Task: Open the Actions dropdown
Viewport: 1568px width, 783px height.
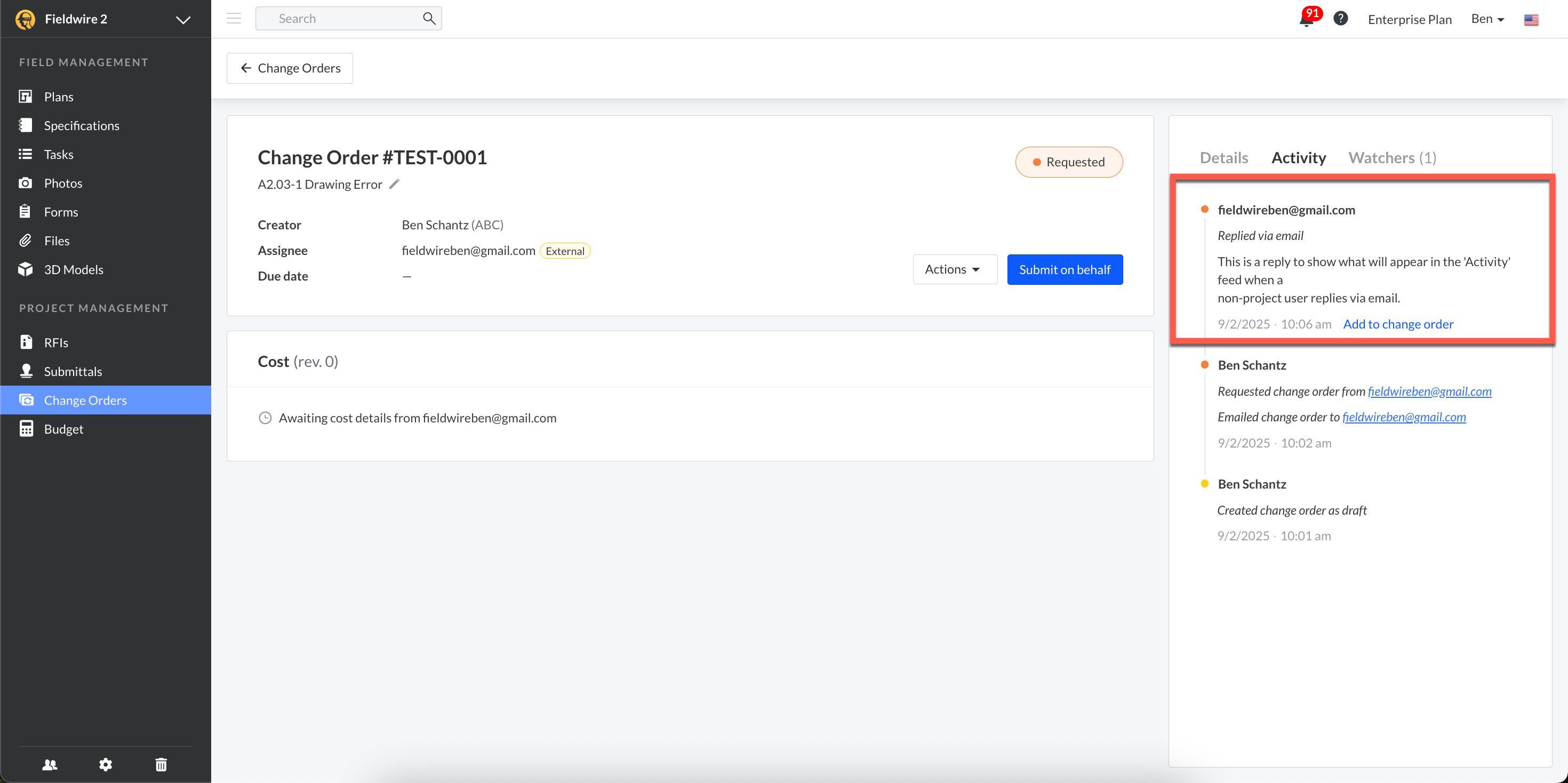Action: click(x=955, y=268)
